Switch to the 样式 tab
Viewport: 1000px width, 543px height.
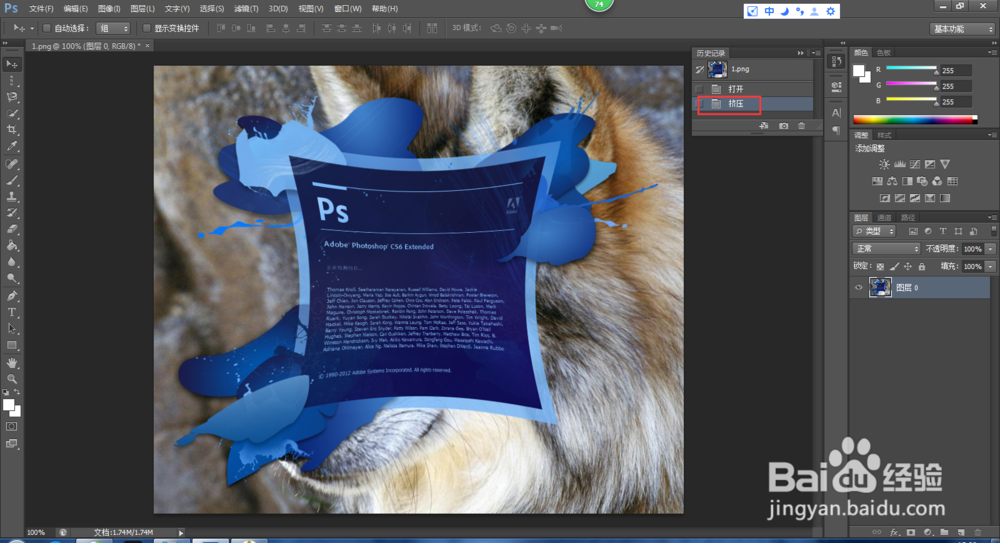(x=884, y=135)
